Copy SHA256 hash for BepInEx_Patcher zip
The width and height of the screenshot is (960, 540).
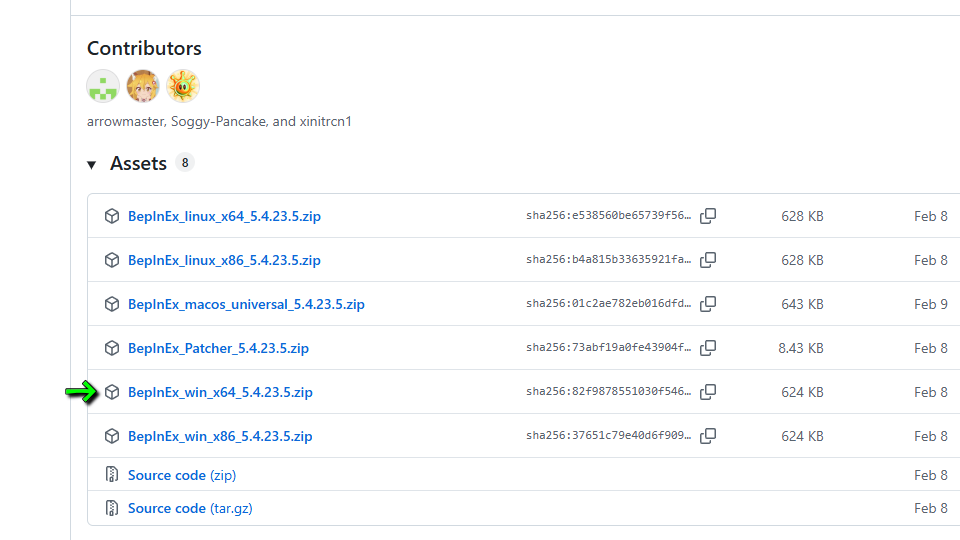point(708,348)
